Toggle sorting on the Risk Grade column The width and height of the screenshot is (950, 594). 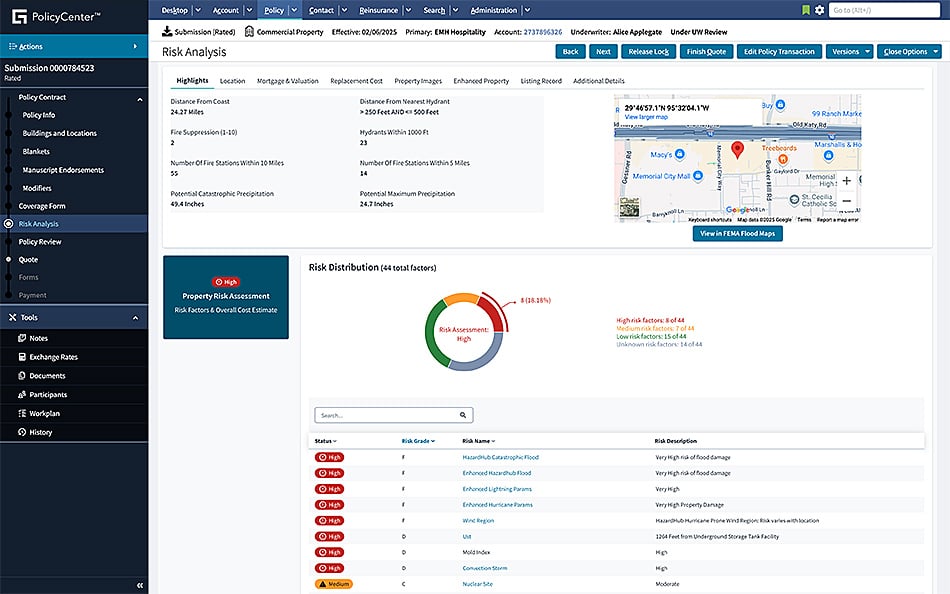pyautogui.click(x=412, y=440)
